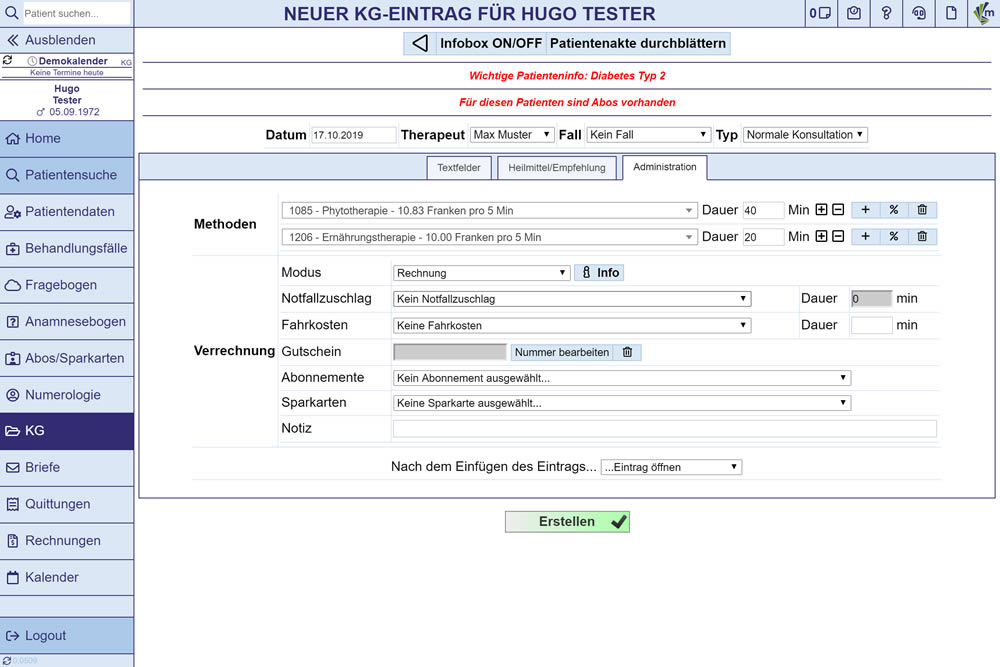Click Nummer bearbeiten button
This screenshot has width=1000, height=667.
[x=561, y=352]
